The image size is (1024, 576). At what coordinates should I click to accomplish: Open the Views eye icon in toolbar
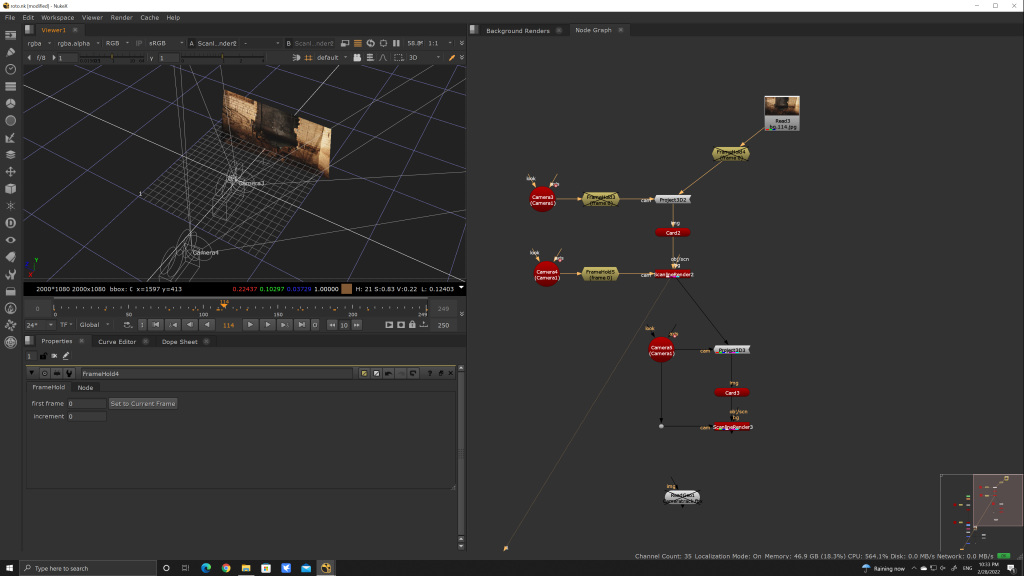click(10, 240)
